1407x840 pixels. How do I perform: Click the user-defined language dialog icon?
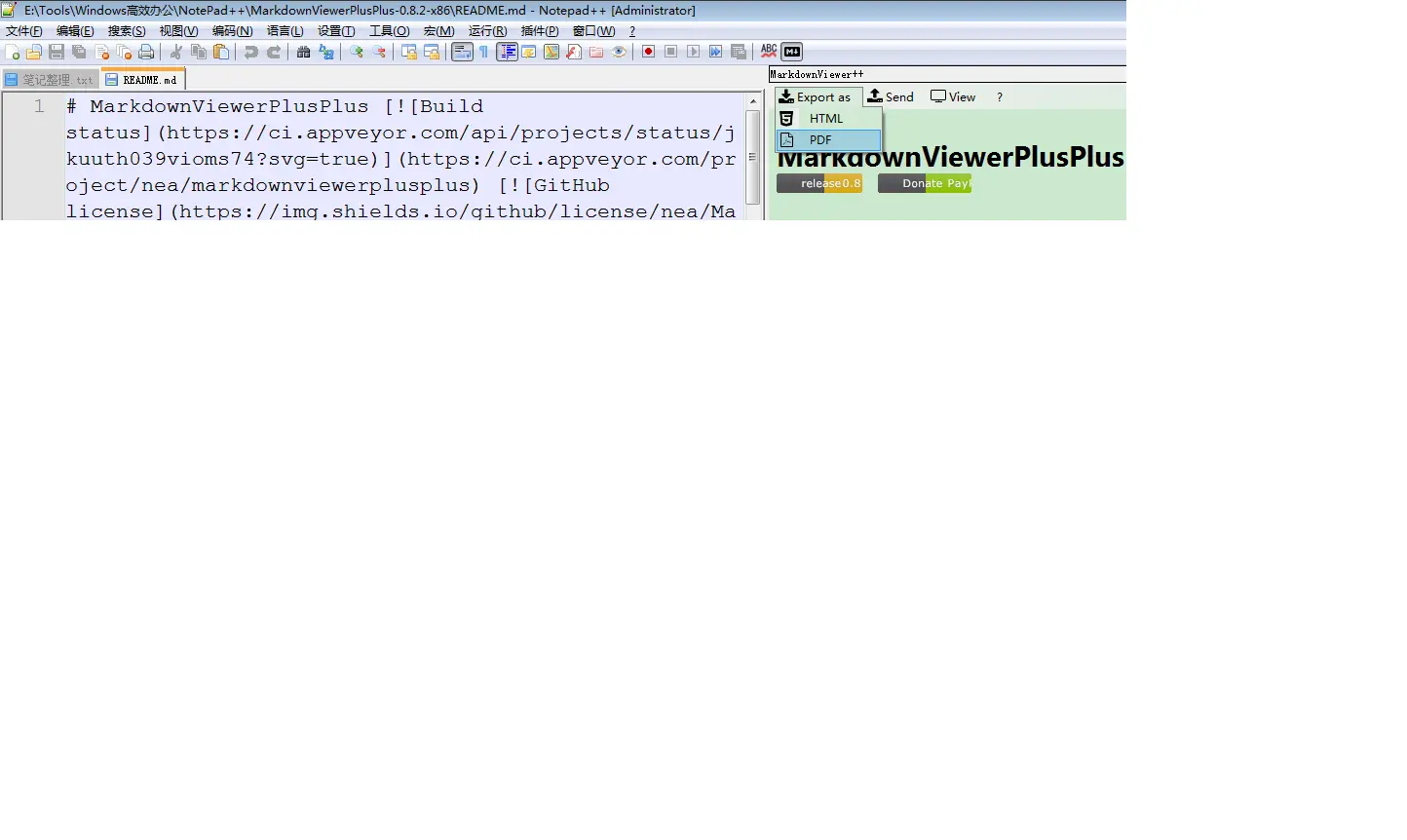point(529,52)
